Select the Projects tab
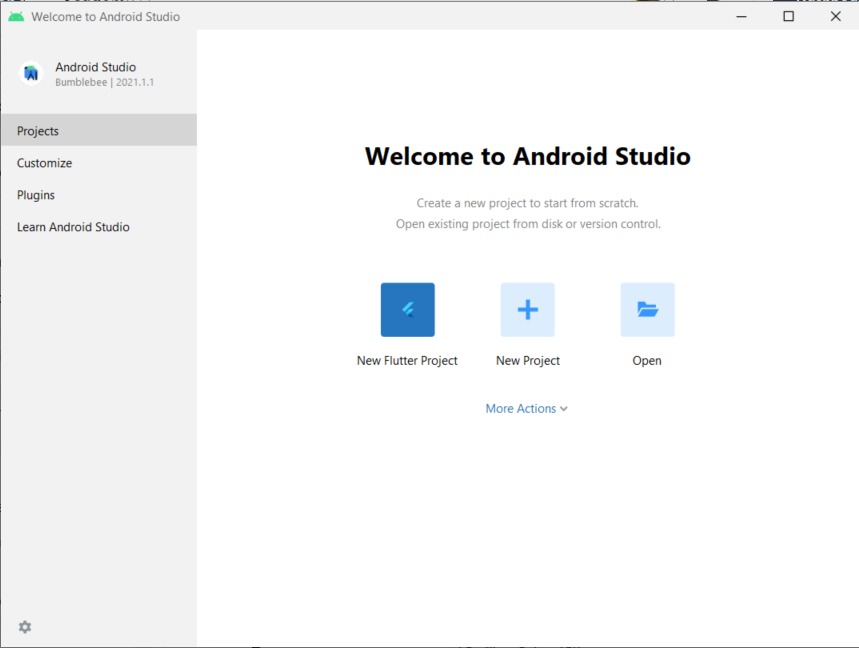The image size is (859, 648). coord(99,130)
